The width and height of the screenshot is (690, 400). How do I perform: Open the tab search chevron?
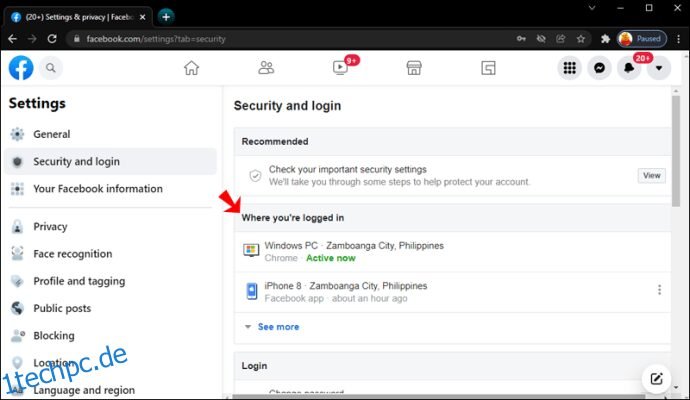coord(592,8)
